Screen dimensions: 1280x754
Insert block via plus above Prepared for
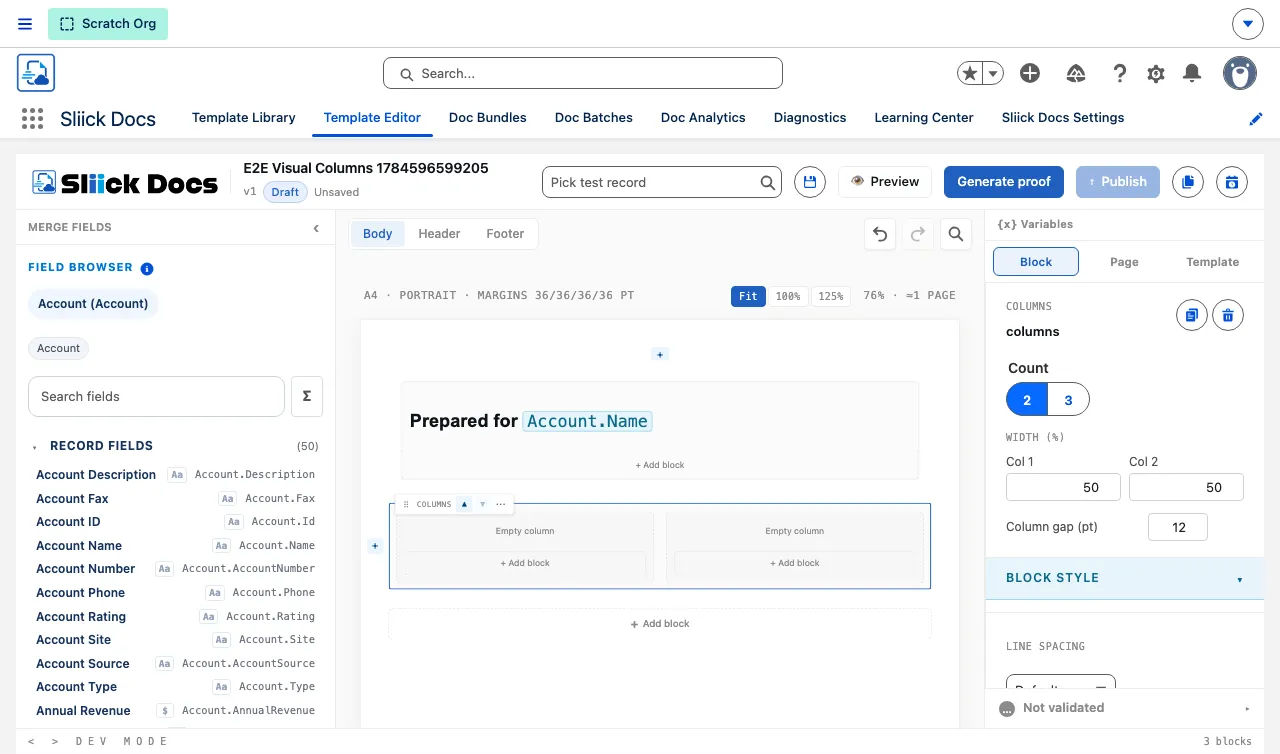coord(660,354)
